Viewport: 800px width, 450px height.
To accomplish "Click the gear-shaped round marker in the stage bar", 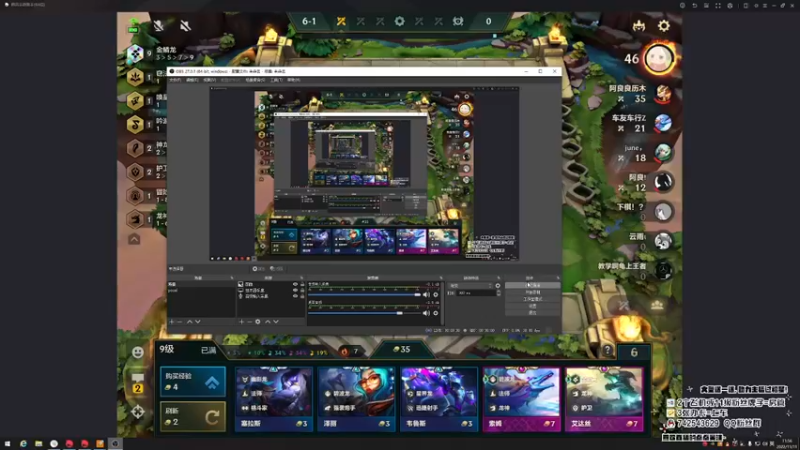I will point(399,21).
